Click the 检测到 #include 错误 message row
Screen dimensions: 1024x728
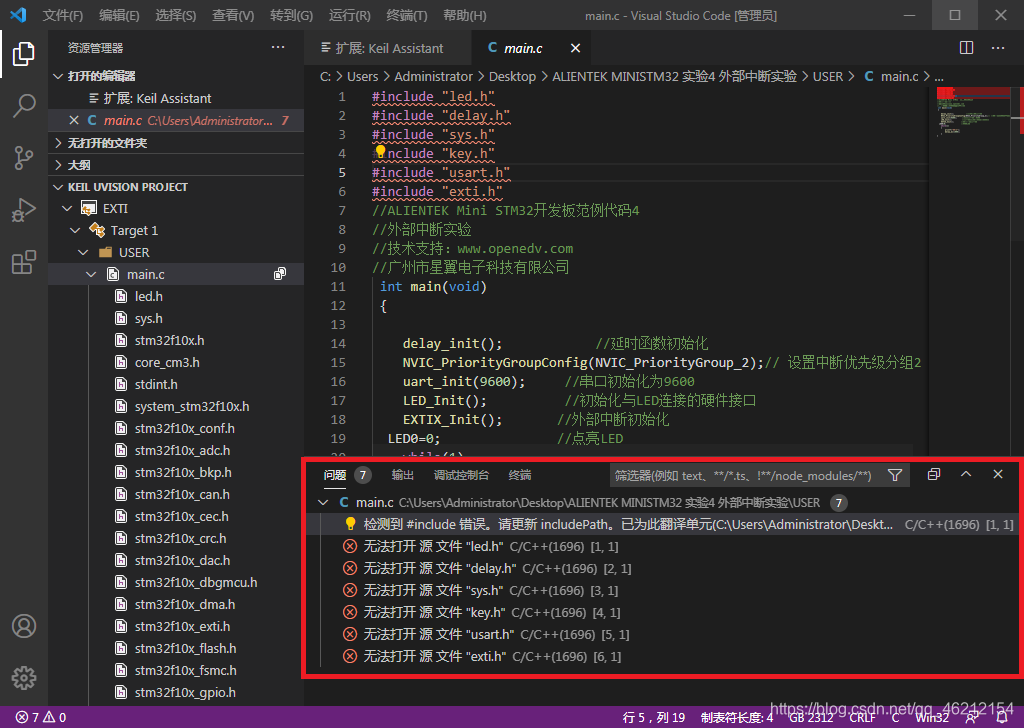click(661, 524)
